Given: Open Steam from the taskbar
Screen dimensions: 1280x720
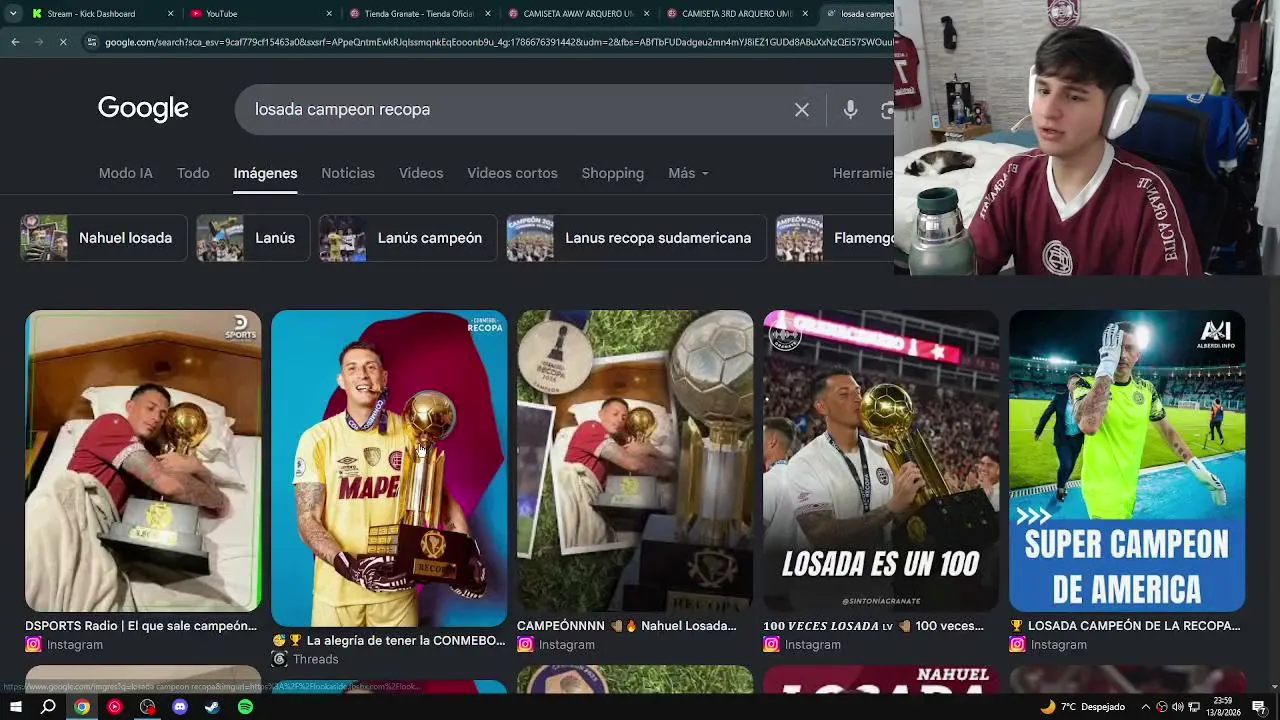Looking at the screenshot, I should tap(212, 707).
